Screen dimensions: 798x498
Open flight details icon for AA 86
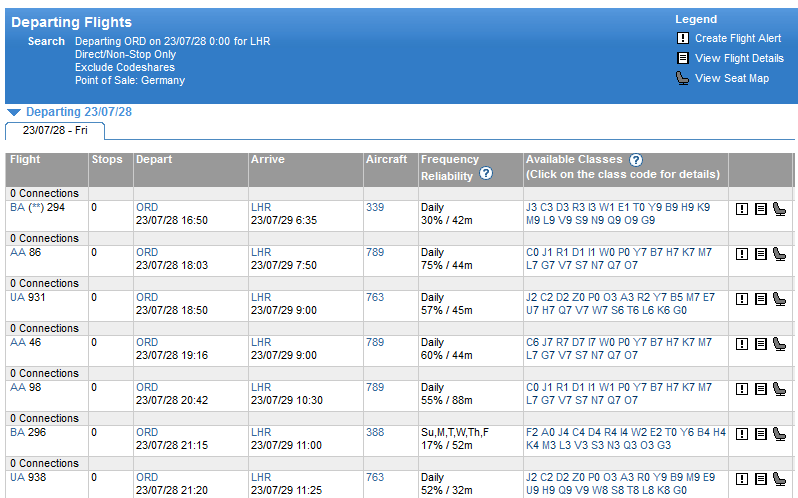760,254
